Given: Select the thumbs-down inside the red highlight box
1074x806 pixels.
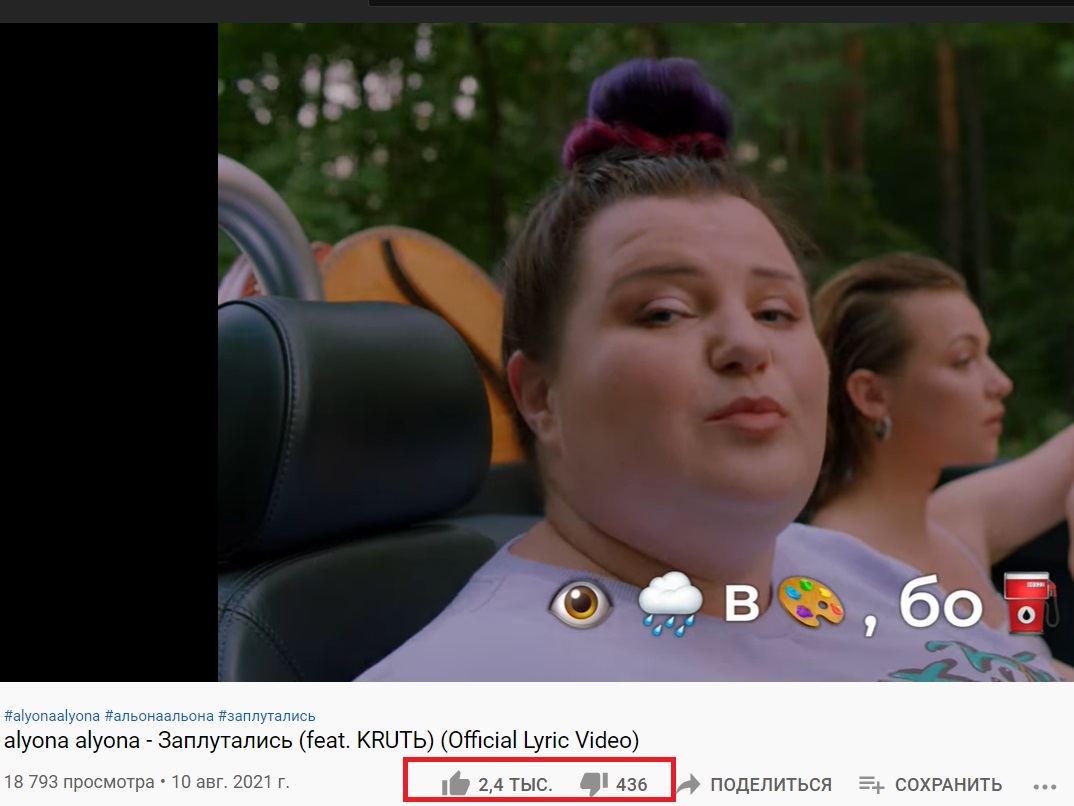Looking at the screenshot, I should coord(594,785).
